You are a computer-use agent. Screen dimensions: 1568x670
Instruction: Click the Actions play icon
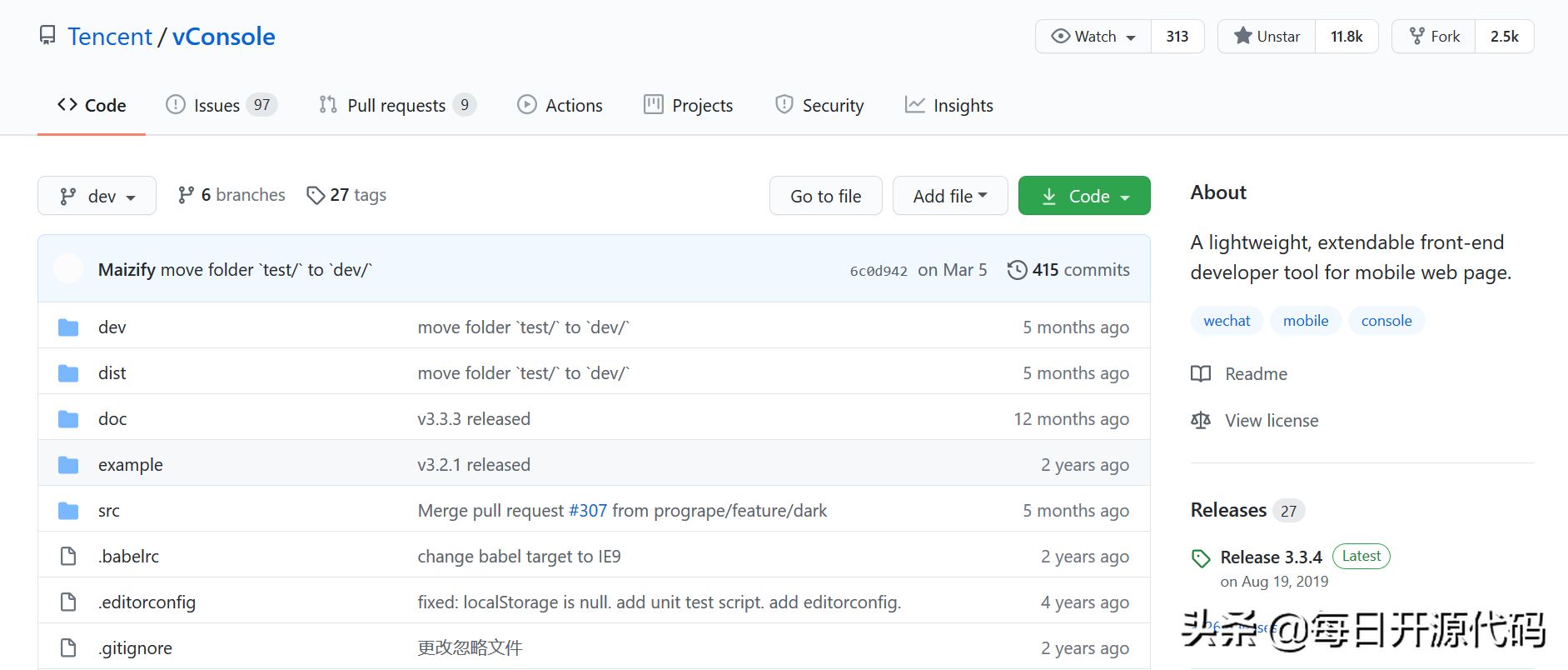tap(526, 104)
